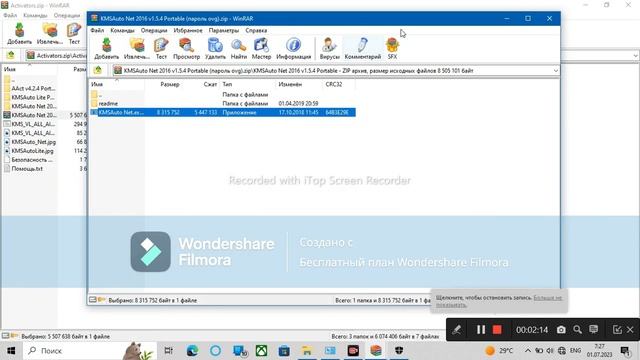Viewport: 640px width, 360px height.
Task: Select the parent ".." folder row in front window
Action: 222,95
